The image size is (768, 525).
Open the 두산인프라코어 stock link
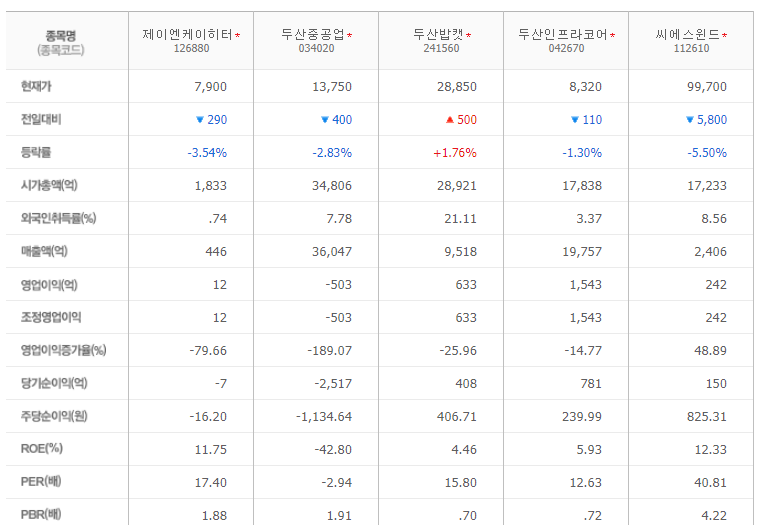point(563,35)
